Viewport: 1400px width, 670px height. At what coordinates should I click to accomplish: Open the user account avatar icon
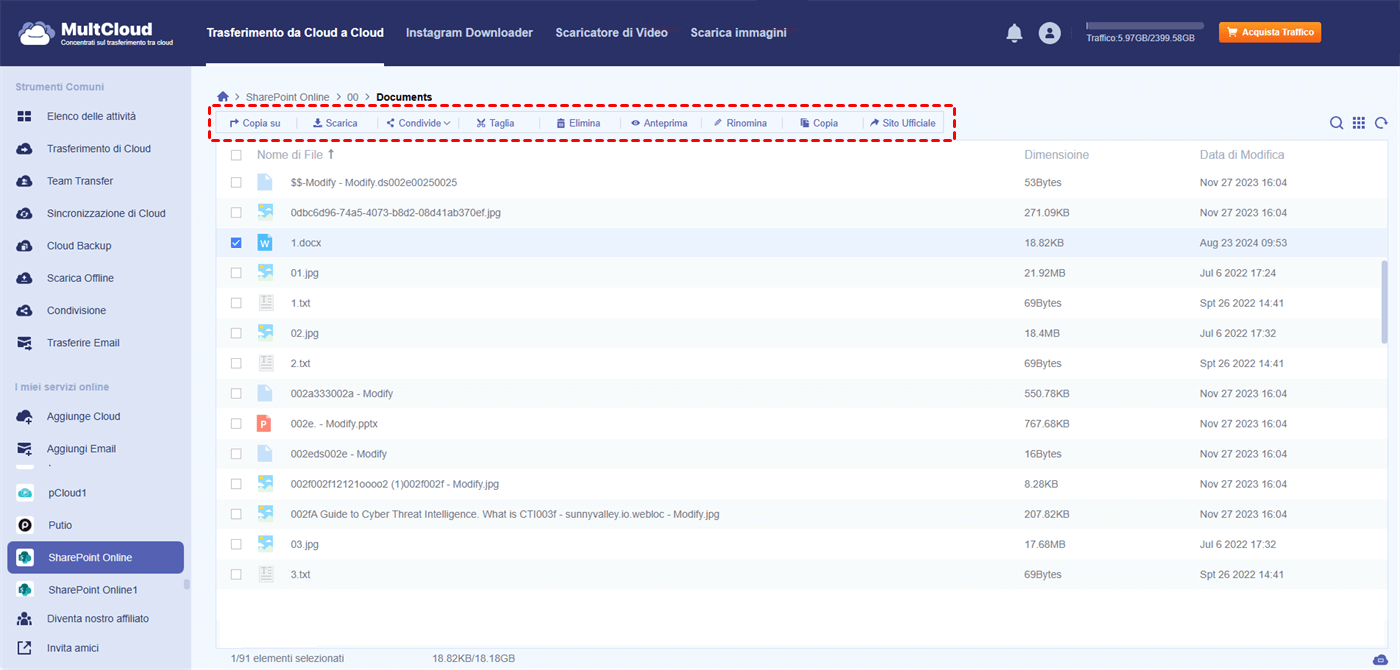point(1049,33)
